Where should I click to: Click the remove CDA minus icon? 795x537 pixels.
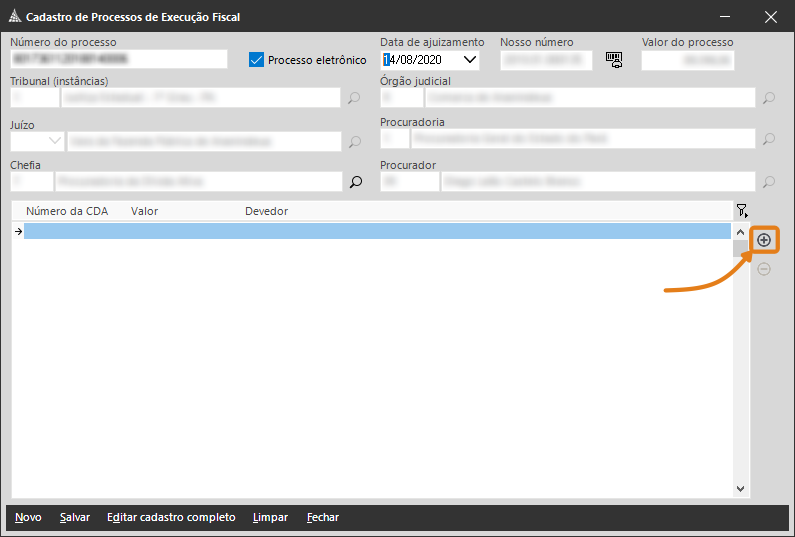coord(764,269)
